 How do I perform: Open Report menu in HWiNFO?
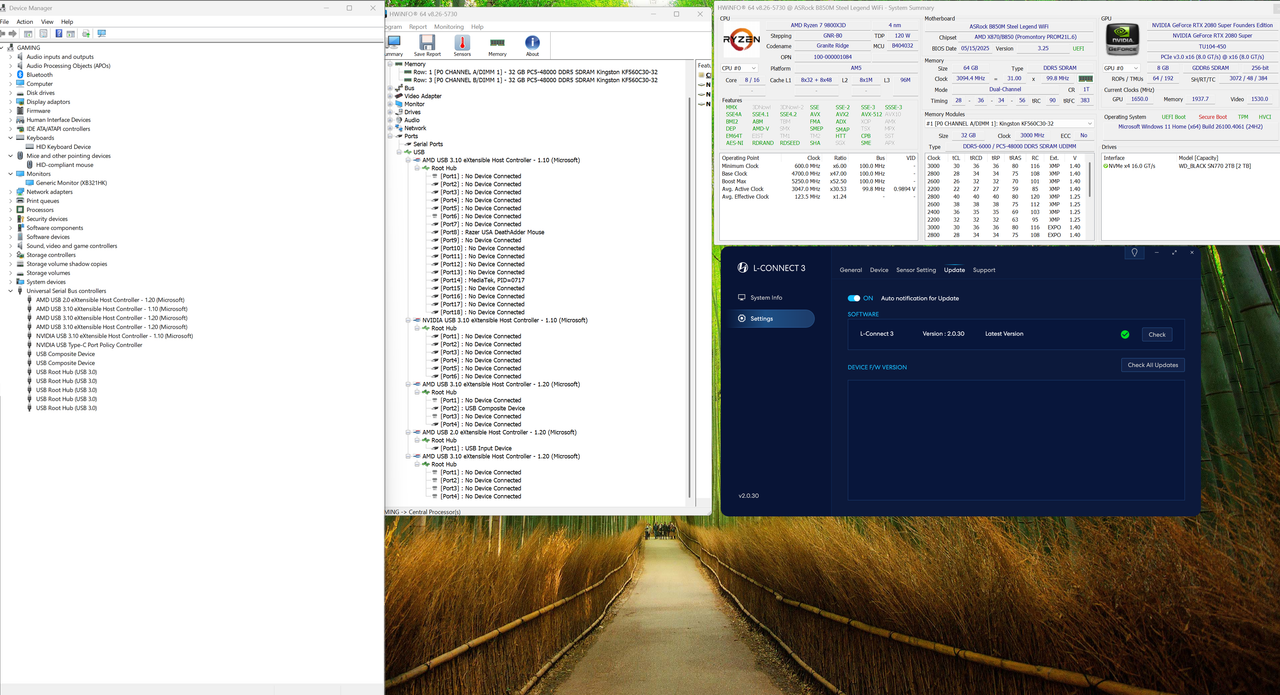417,27
